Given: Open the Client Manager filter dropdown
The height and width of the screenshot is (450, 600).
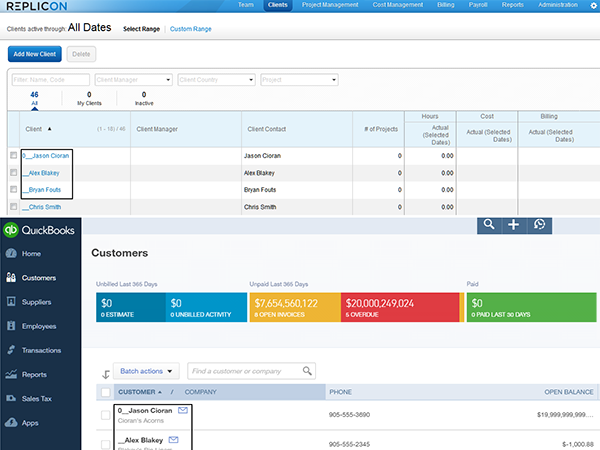Looking at the screenshot, I should click(134, 80).
